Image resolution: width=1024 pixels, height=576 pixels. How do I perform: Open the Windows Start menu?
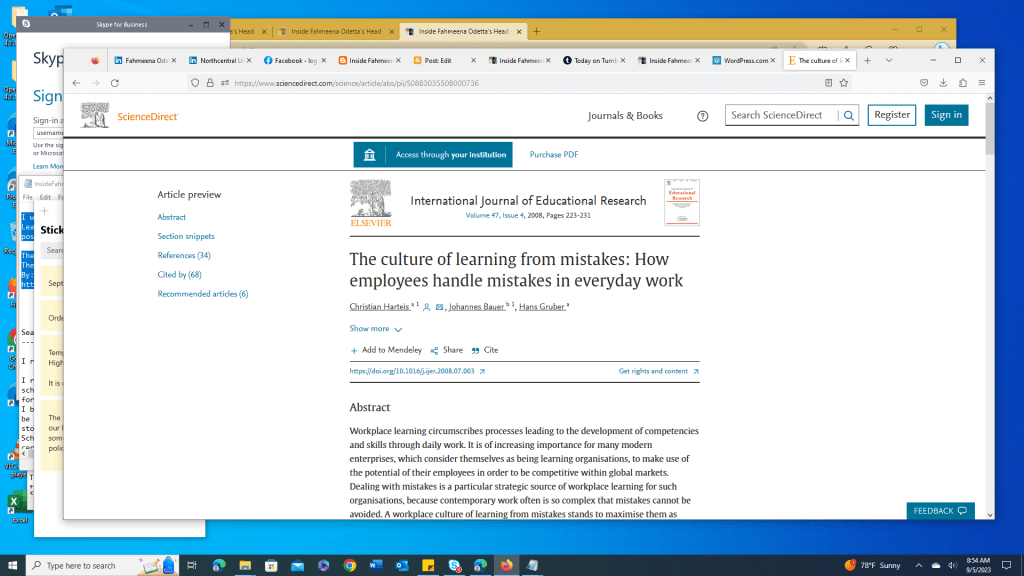coord(12,564)
